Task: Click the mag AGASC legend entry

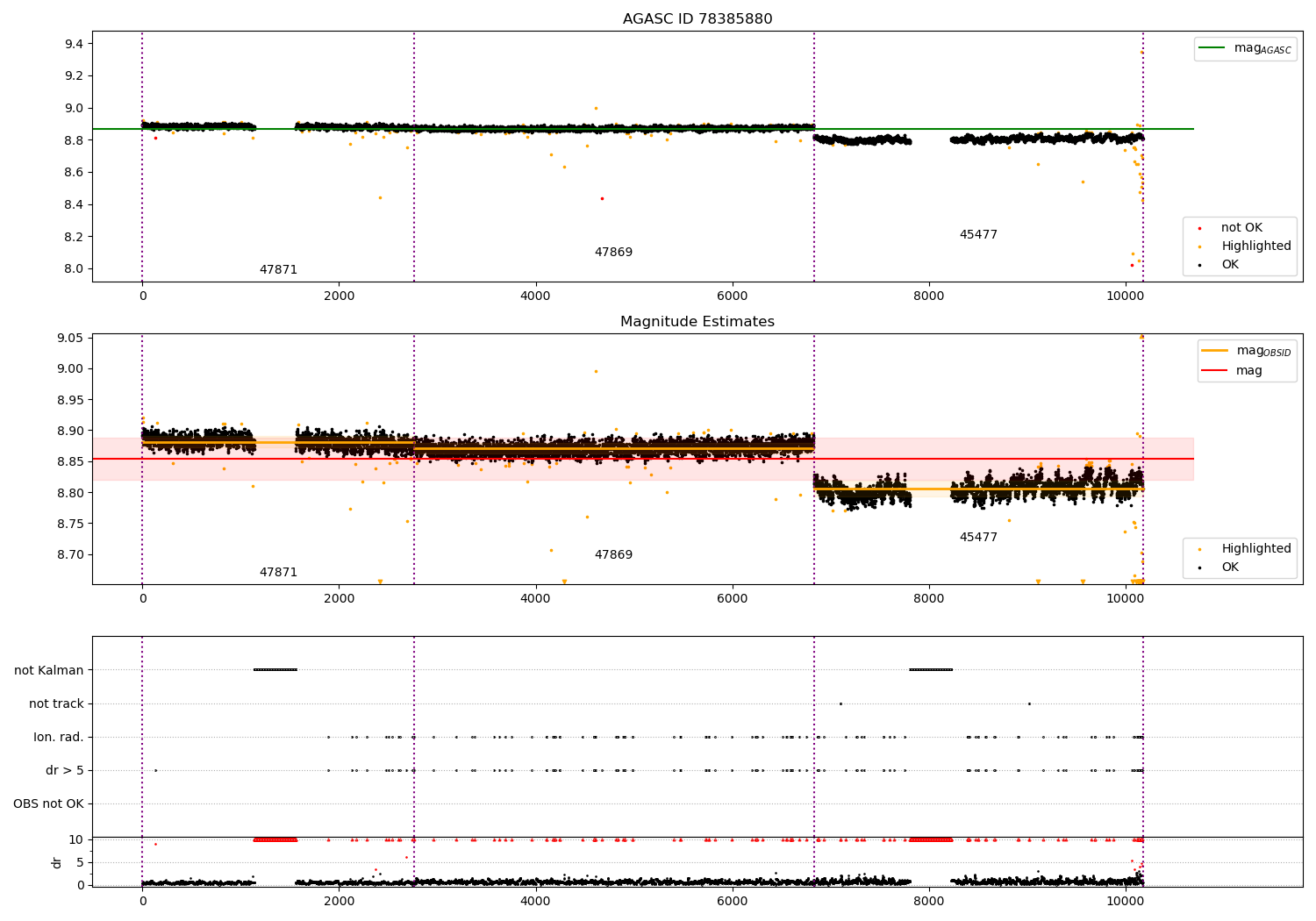Action: pos(1245,48)
